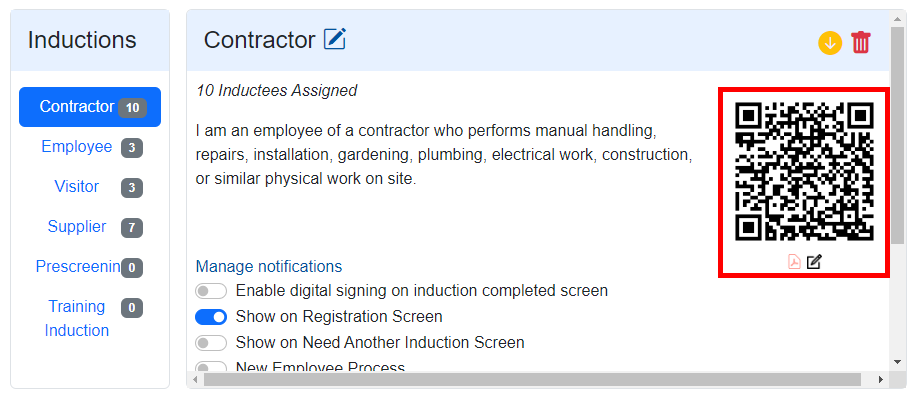Delete the Contractor induction with the trash icon
Viewport: 916px width, 402px height.
[x=861, y=43]
